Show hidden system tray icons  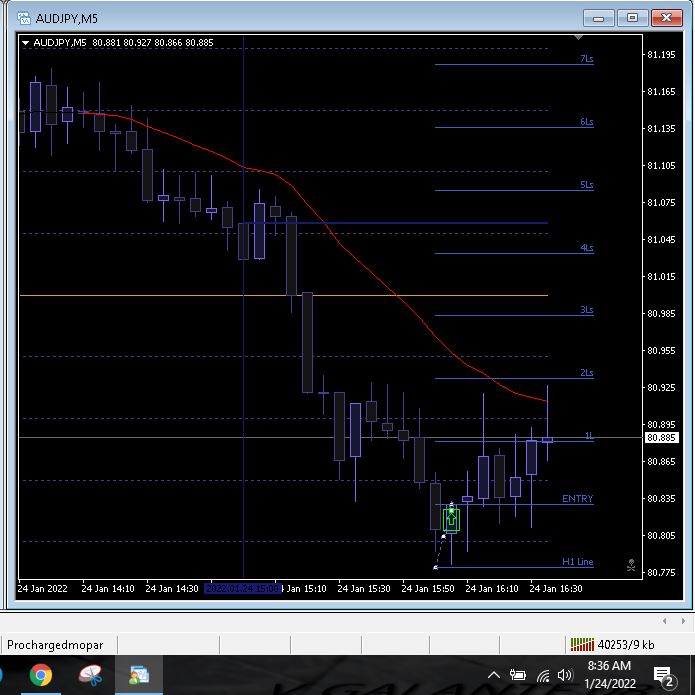(x=494, y=675)
